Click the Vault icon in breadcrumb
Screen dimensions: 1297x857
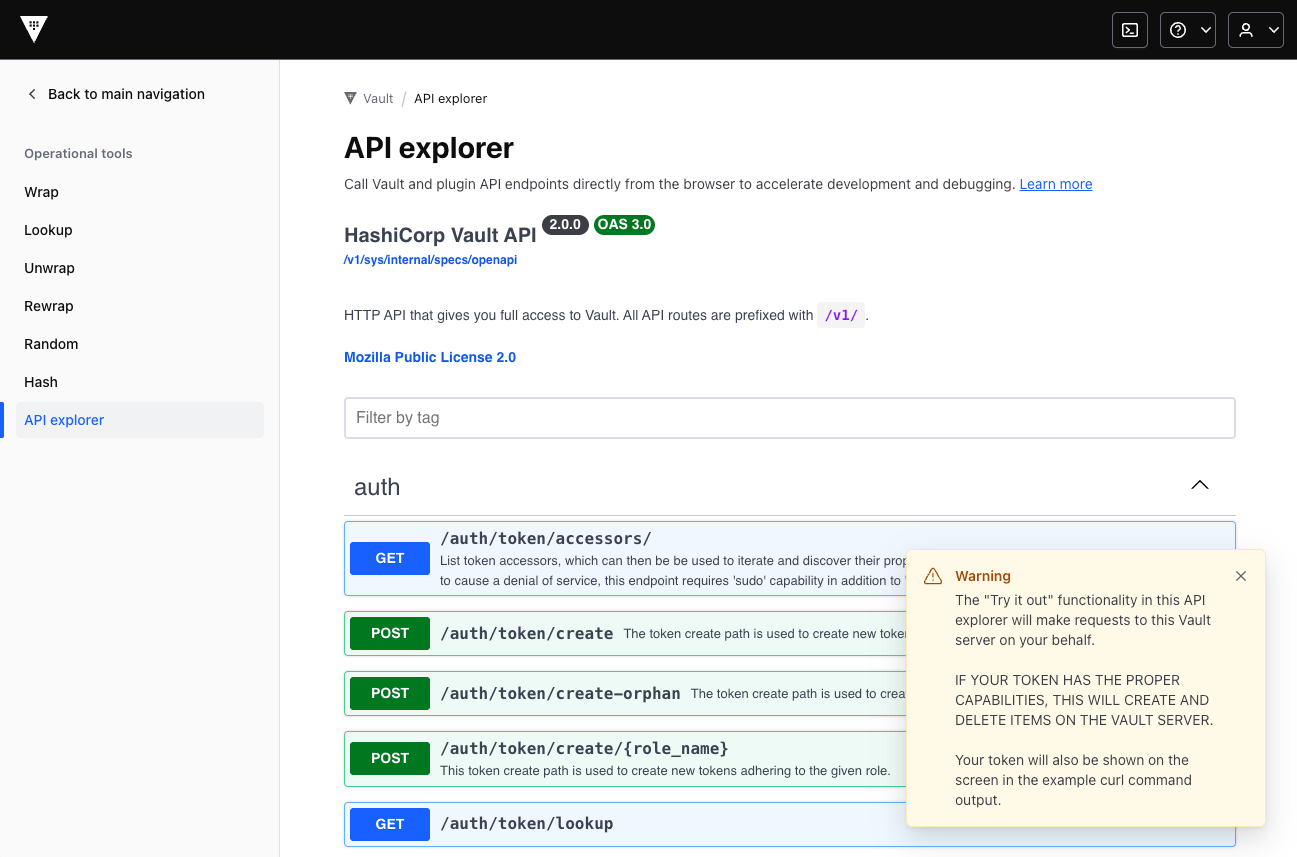(350, 98)
